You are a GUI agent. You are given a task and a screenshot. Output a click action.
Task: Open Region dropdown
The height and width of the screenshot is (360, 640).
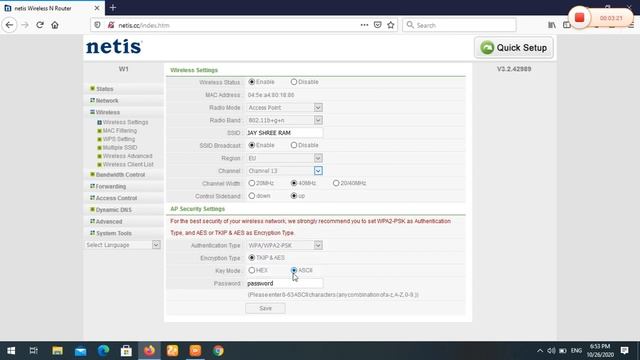(284, 158)
